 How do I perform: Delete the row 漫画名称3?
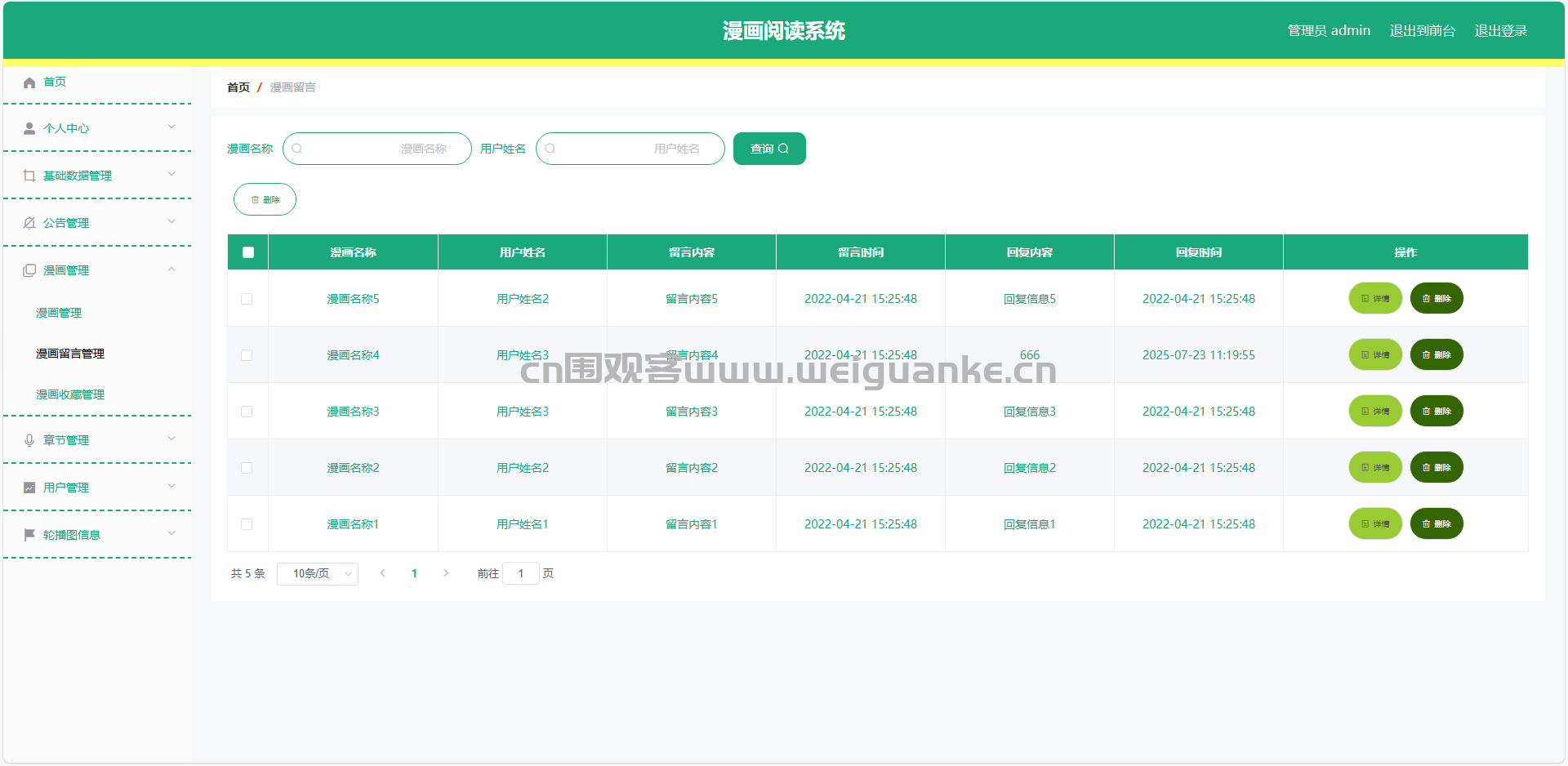point(1437,412)
